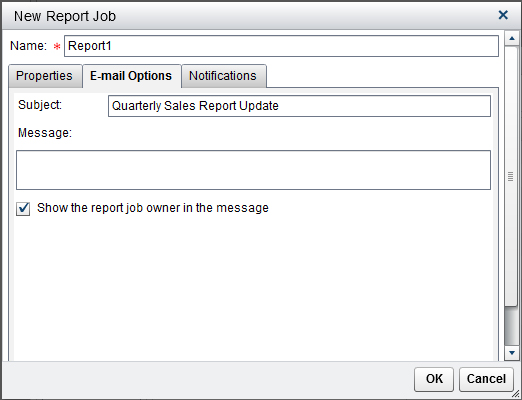
Task: Click the vertical scrollbar thumb grip
Action: [x=511, y=176]
